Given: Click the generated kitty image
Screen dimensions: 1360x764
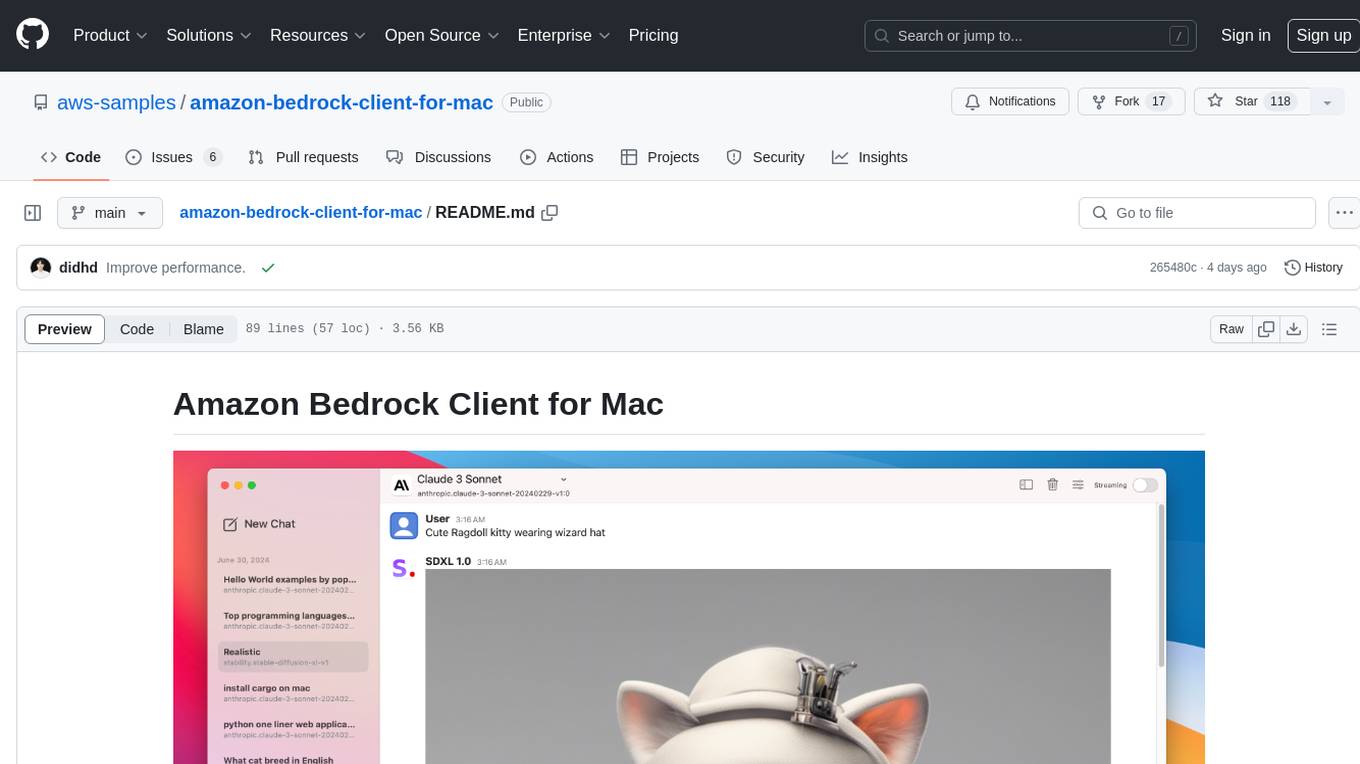Looking at the screenshot, I should [768, 666].
